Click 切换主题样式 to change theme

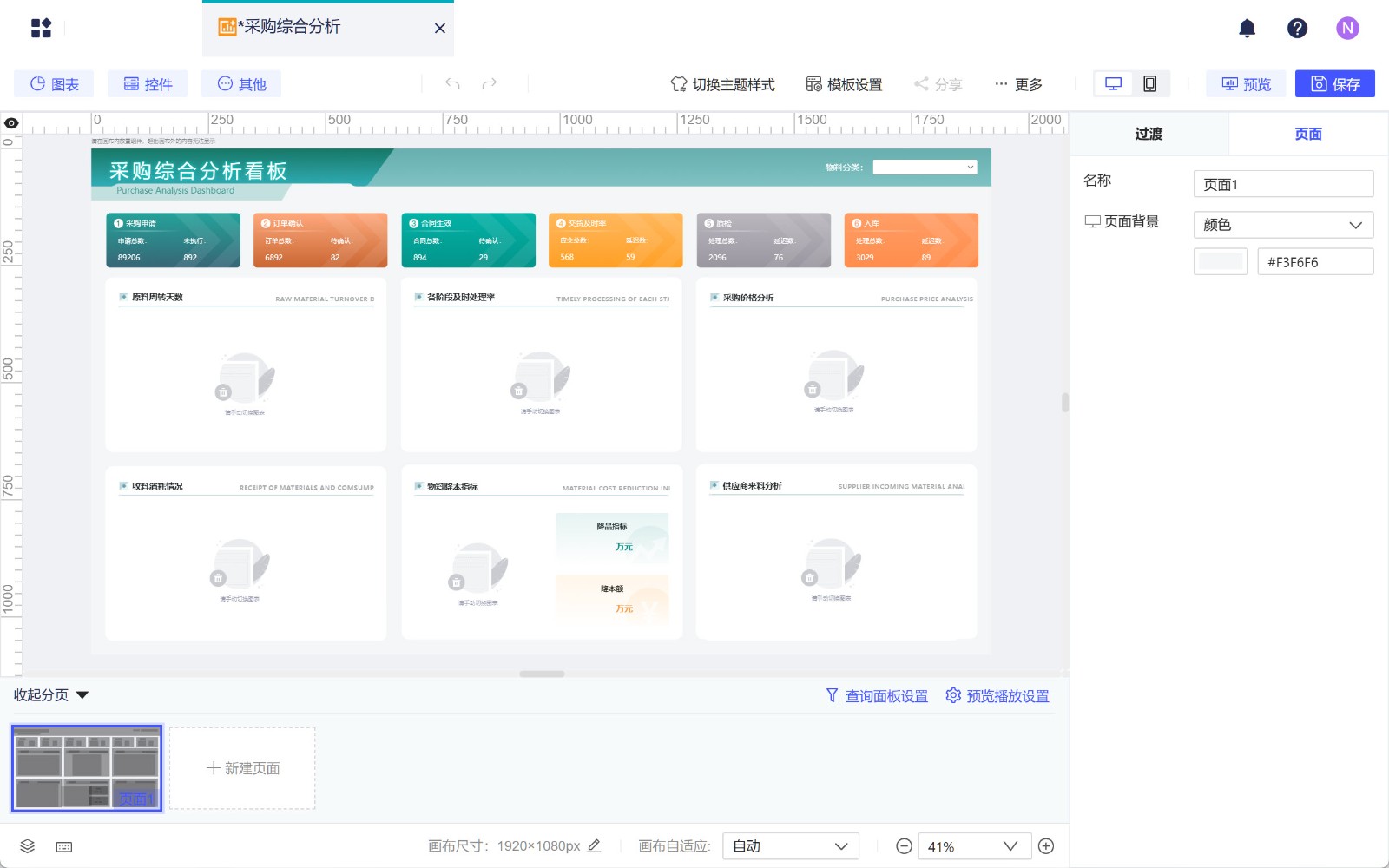[723, 84]
